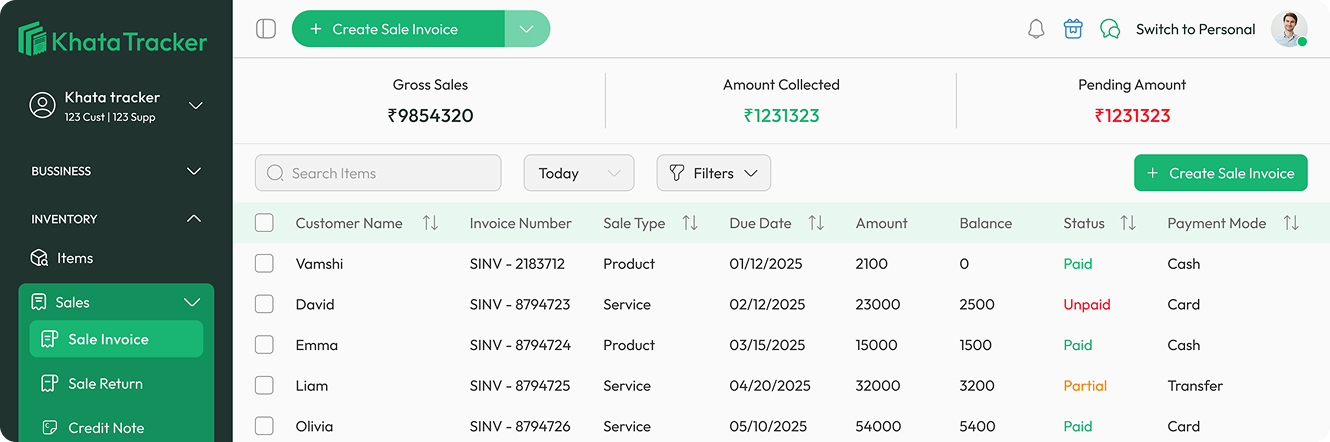Viewport: 1330px width, 442px height.
Task: Expand the Khata tracker account chevron
Action: (196, 105)
